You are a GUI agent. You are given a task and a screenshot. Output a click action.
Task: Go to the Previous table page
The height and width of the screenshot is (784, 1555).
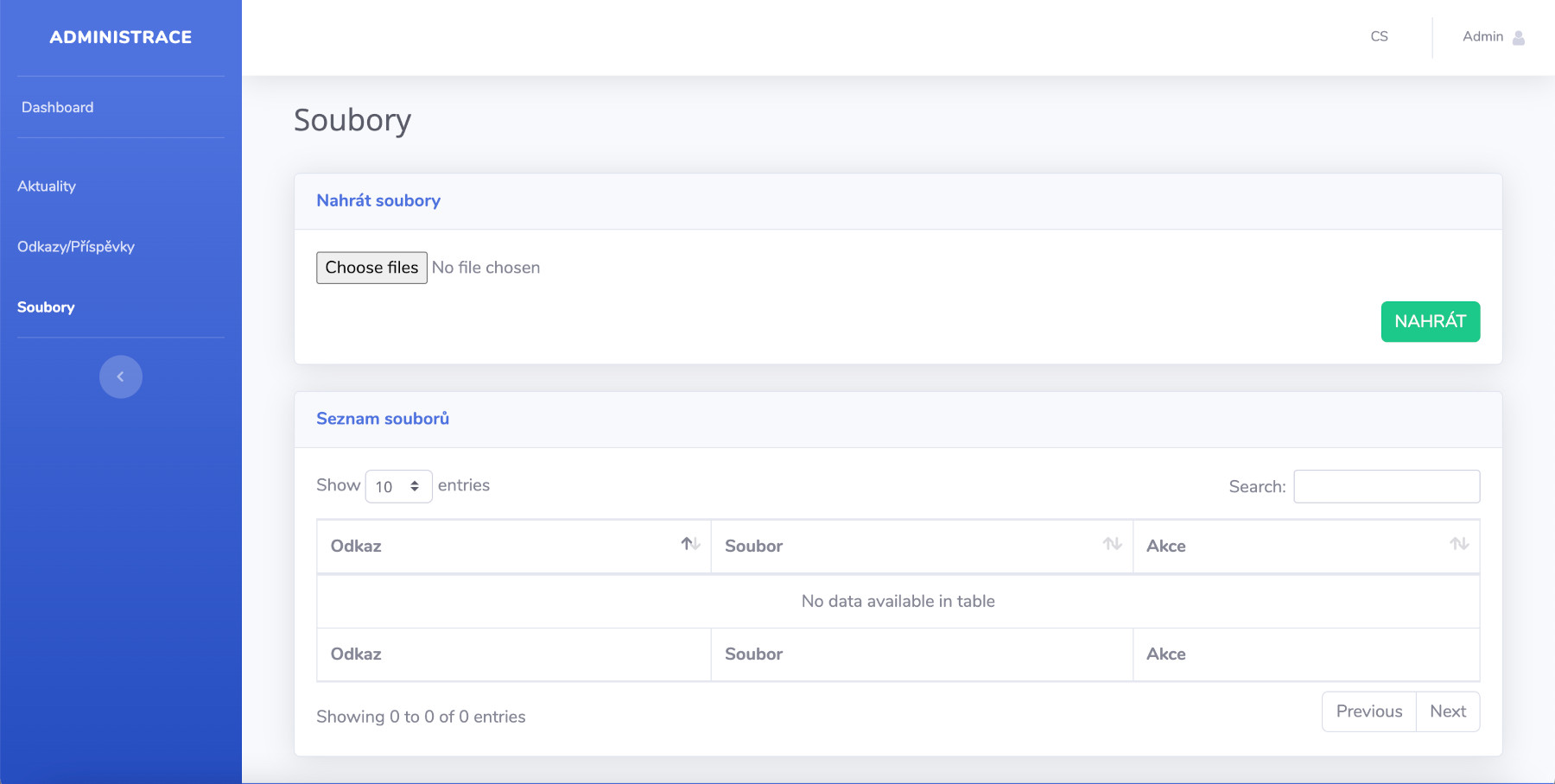coord(1368,711)
